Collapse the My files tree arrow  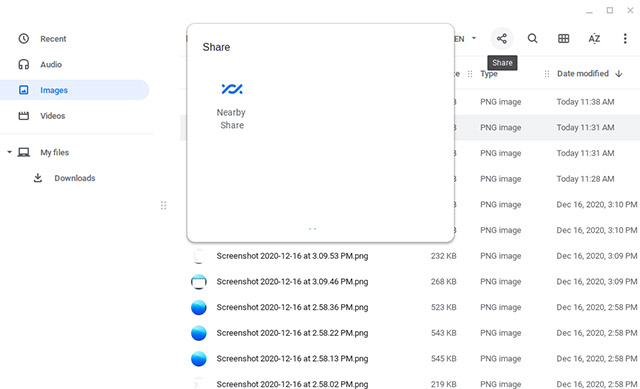pyautogui.click(x=9, y=152)
